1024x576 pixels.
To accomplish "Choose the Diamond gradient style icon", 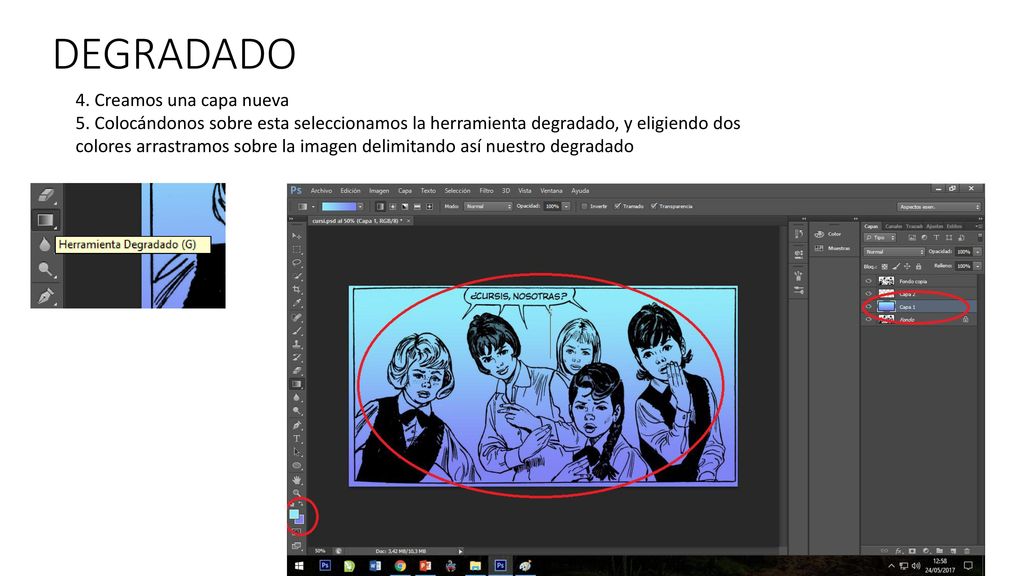I will point(430,206).
